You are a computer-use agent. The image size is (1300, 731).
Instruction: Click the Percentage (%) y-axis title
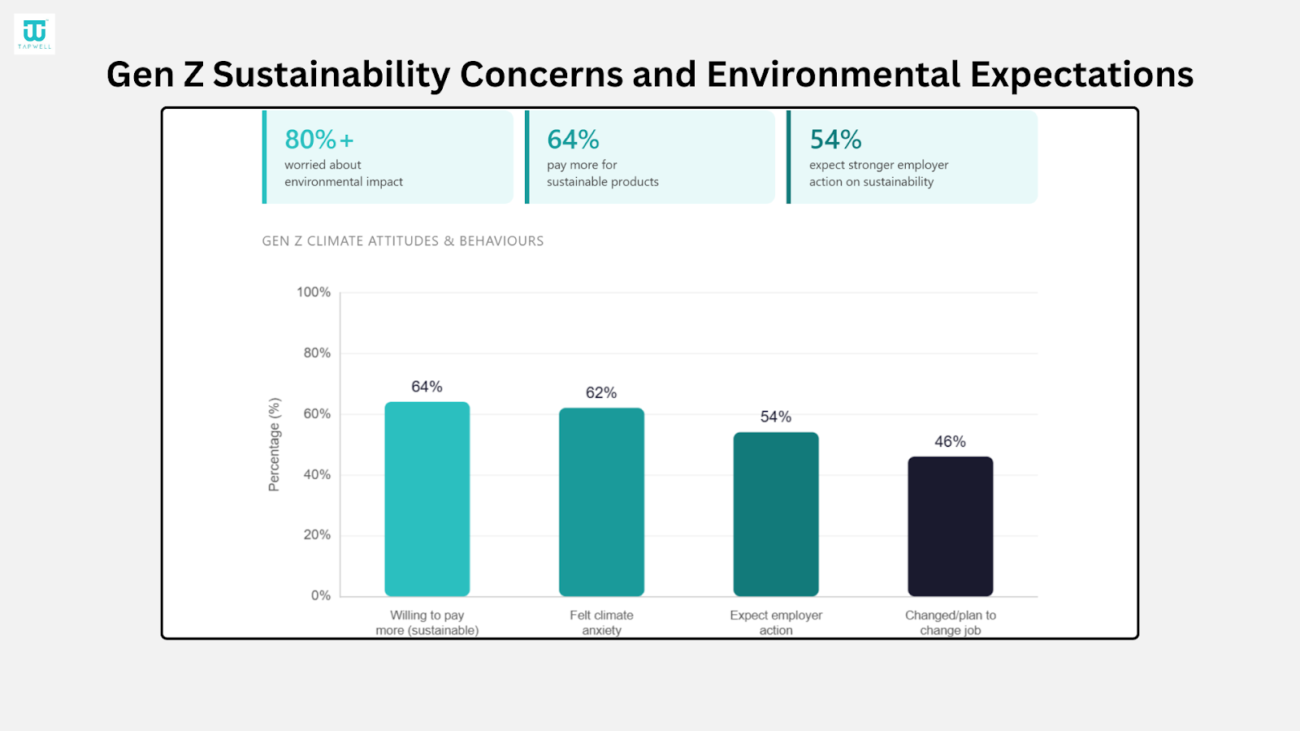(x=274, y=445)
